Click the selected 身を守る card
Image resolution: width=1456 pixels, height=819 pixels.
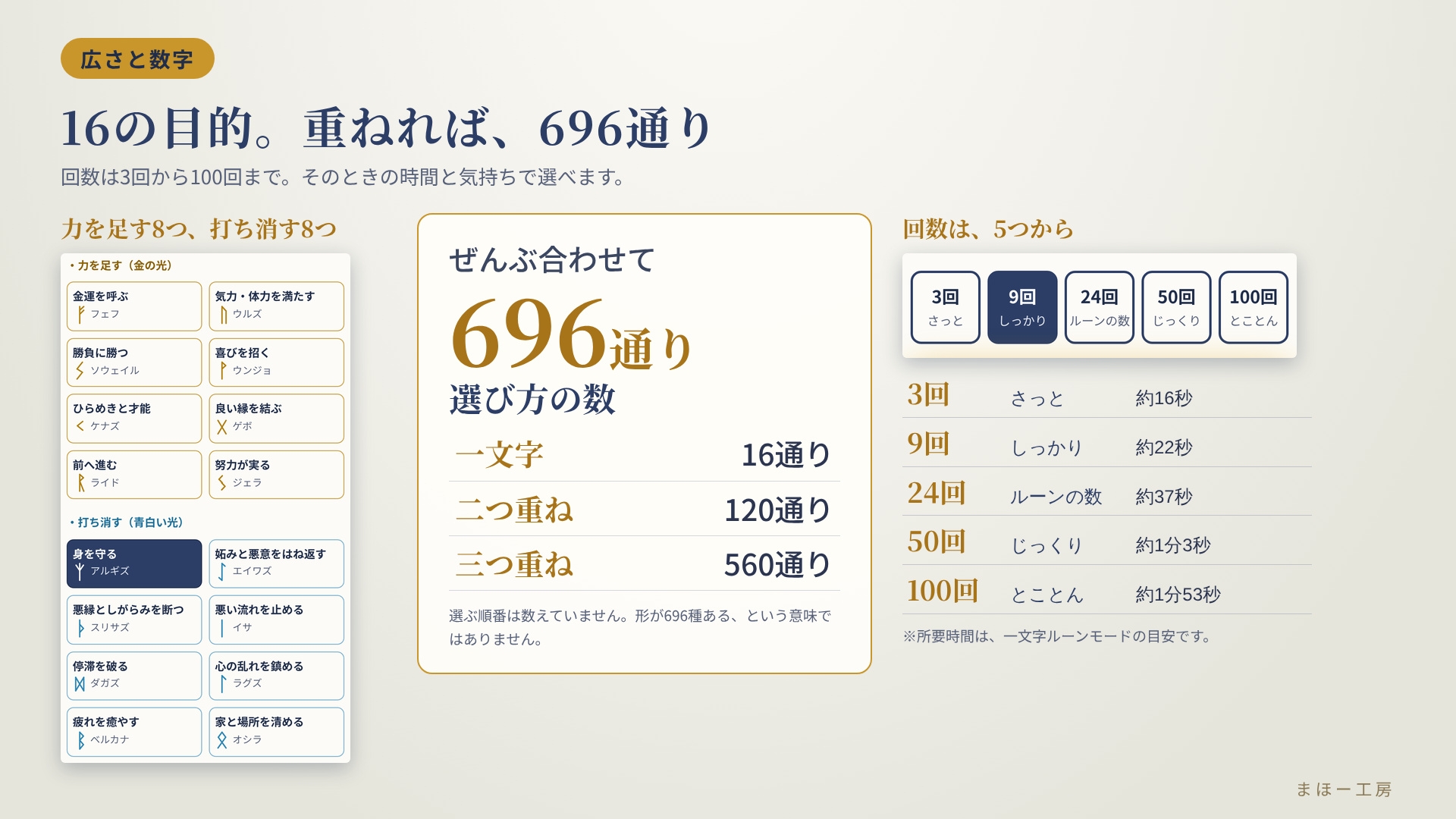point(134,563)
